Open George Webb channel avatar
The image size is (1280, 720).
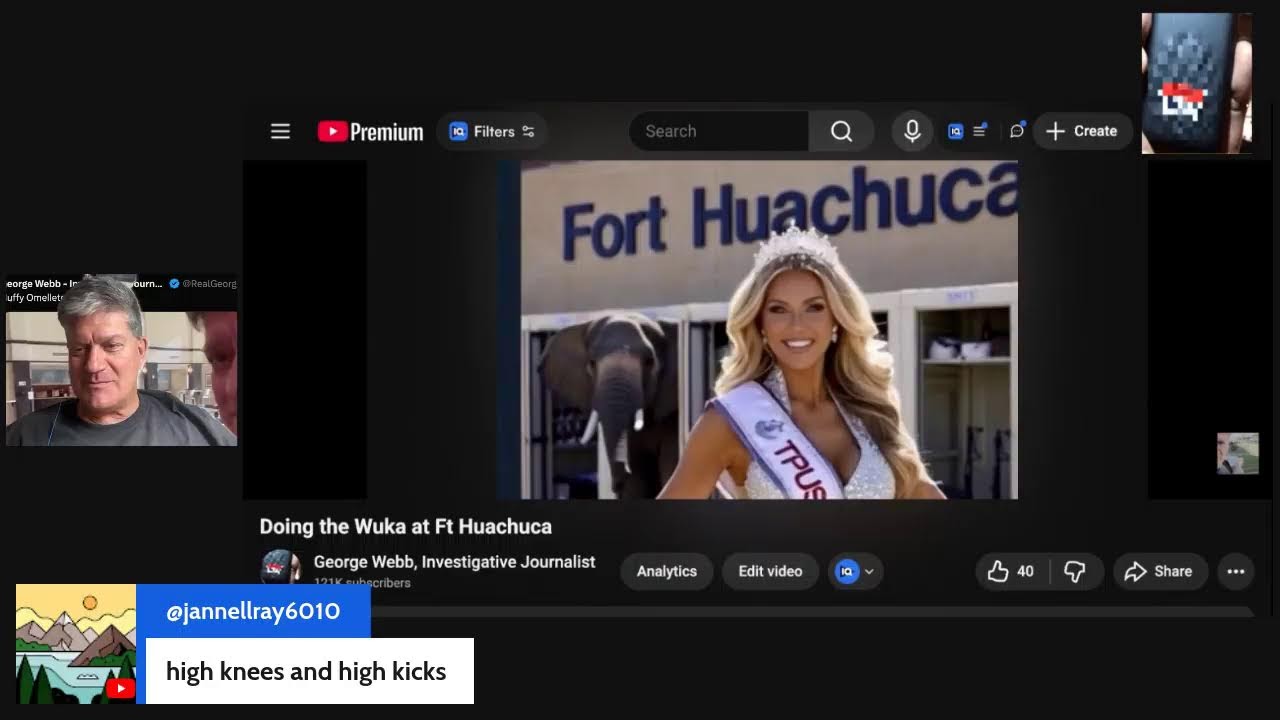(281, 568)
